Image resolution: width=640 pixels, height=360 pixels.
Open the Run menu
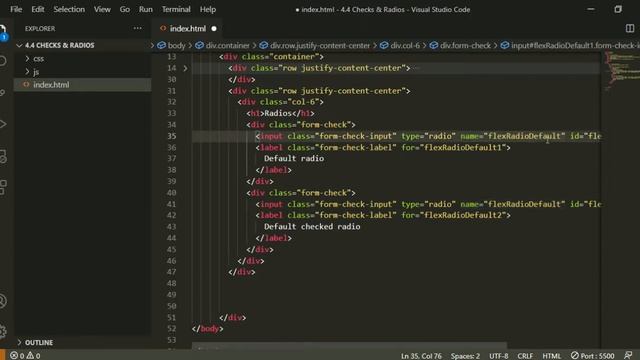(145, 9)
